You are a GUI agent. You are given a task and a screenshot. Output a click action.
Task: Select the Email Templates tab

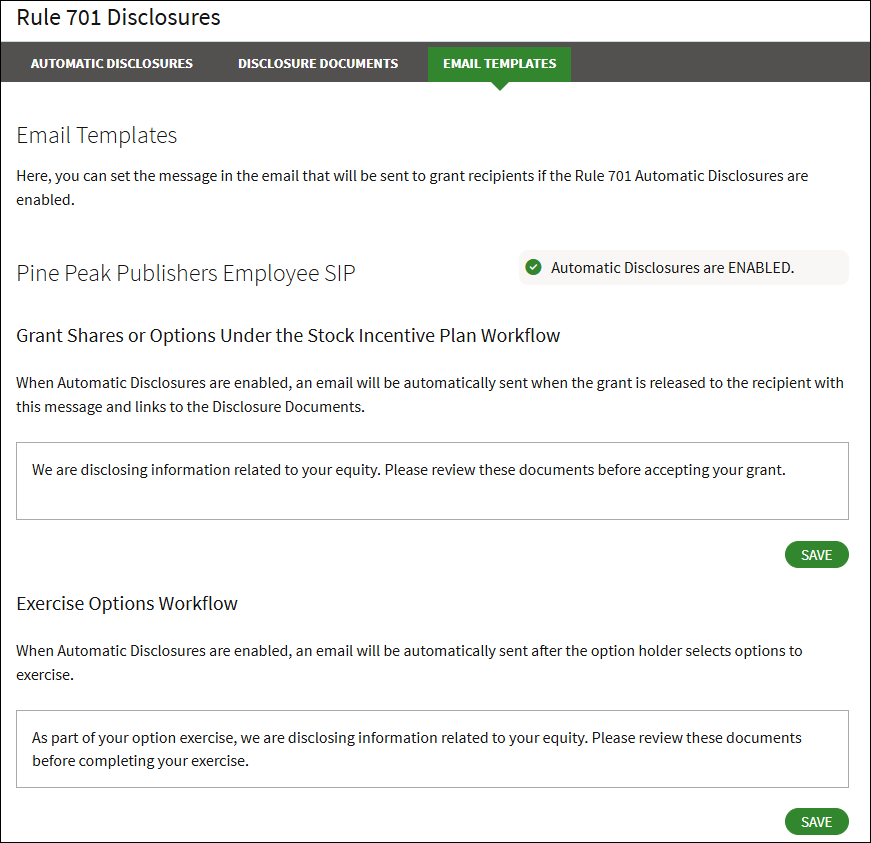pos(500,63)
